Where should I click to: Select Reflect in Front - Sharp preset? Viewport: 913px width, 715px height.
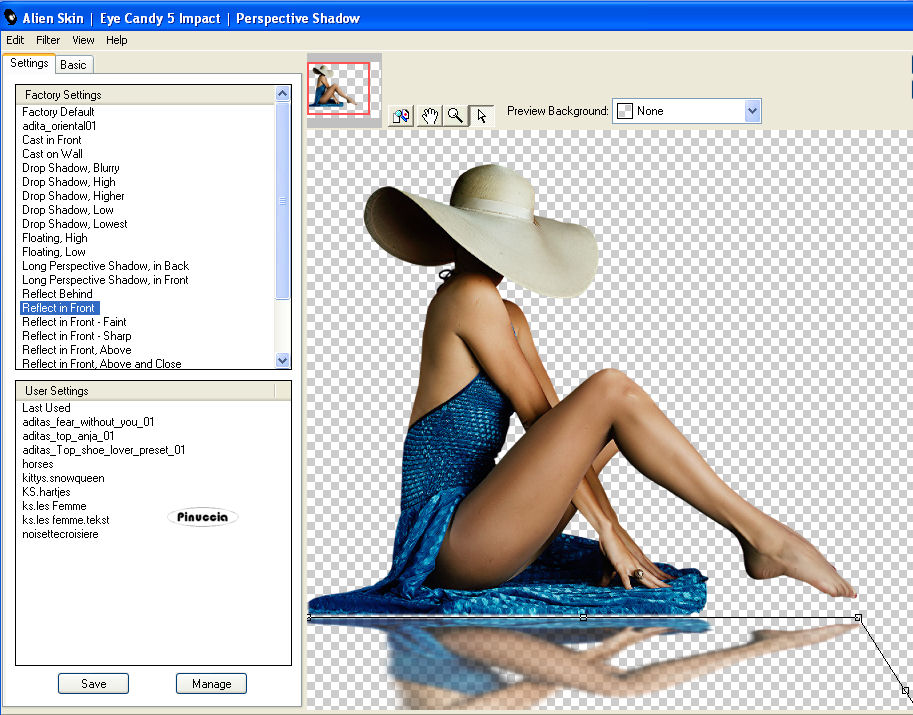coord(77,336)
